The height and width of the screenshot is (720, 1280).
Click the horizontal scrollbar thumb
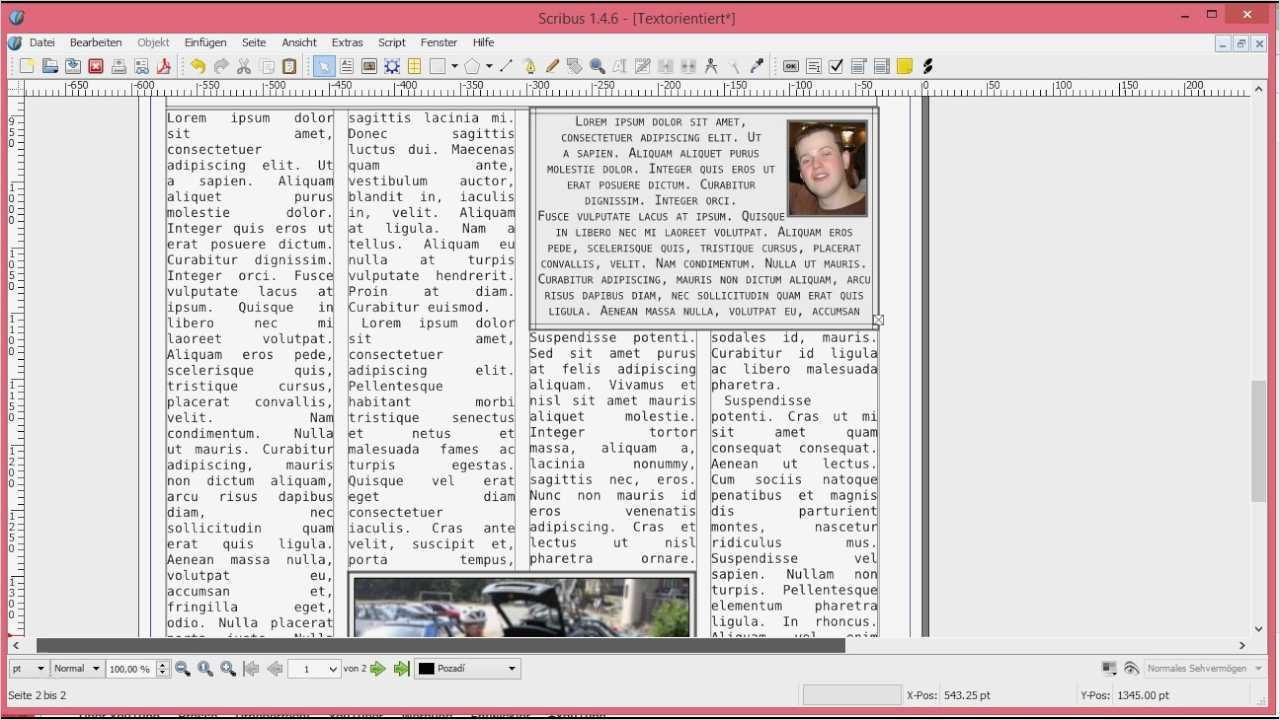point(440,646)
